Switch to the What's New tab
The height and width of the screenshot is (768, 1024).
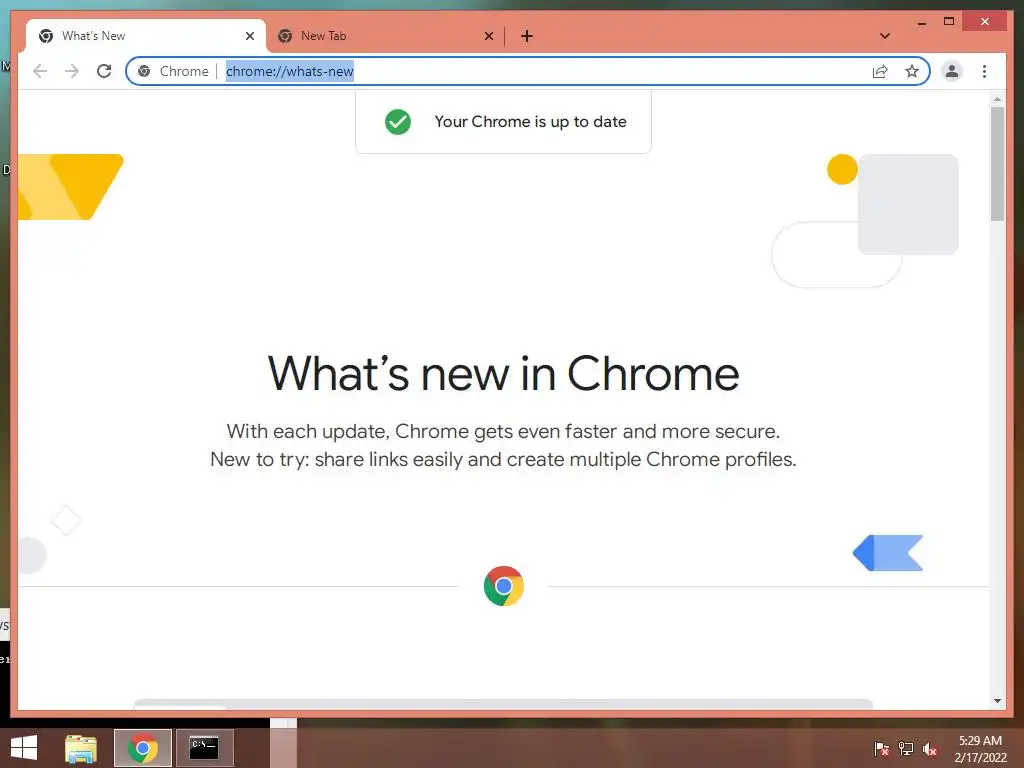coord(146,36)
